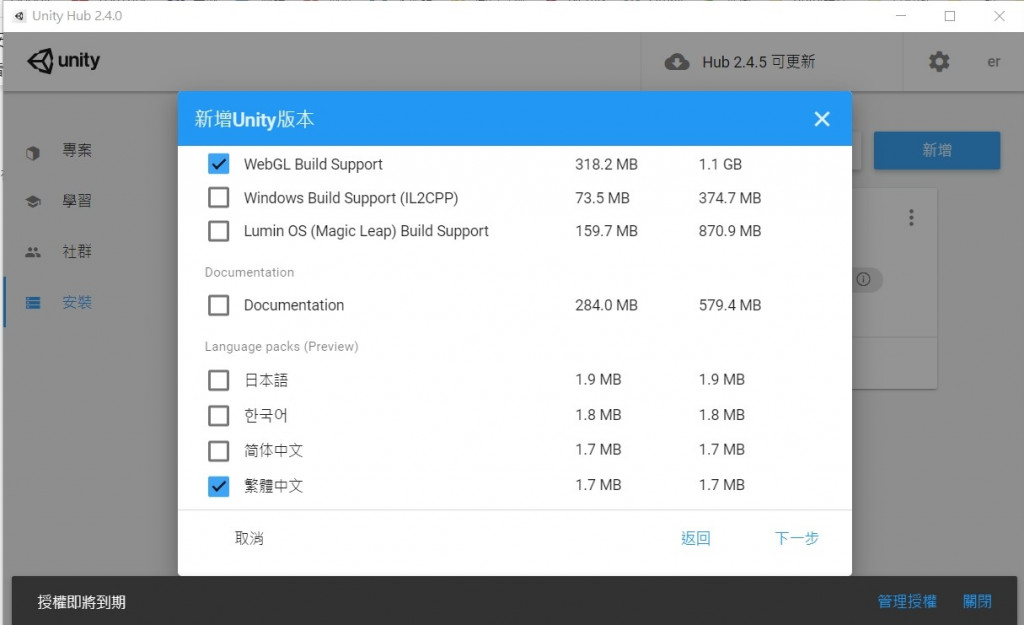
Task: Check the 日本語 language pack
Action: [x=218, y=380]
